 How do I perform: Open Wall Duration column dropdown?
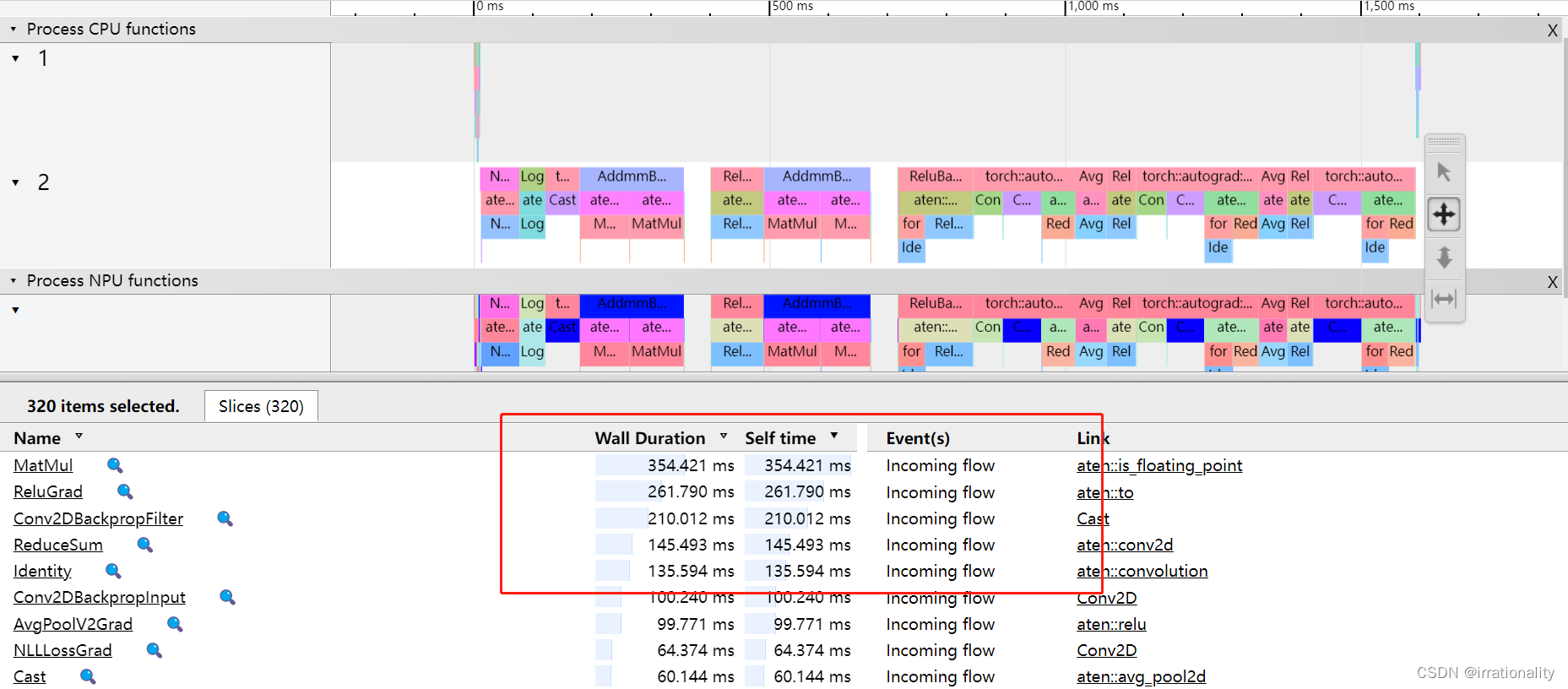(x=724, y=437)
